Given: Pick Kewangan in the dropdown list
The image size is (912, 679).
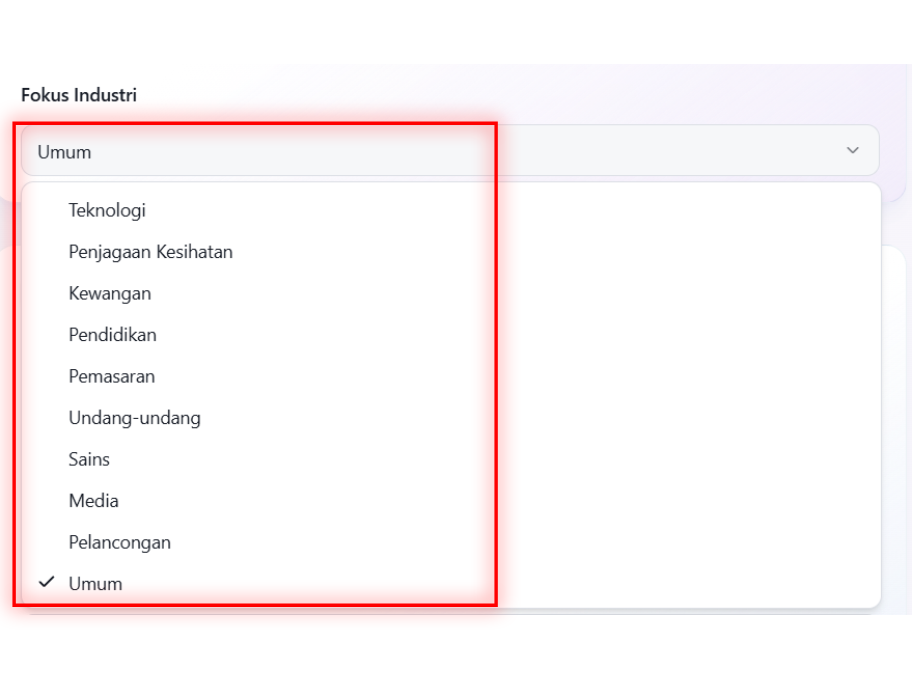Looking at the screenshot, I should pos(110,293).
